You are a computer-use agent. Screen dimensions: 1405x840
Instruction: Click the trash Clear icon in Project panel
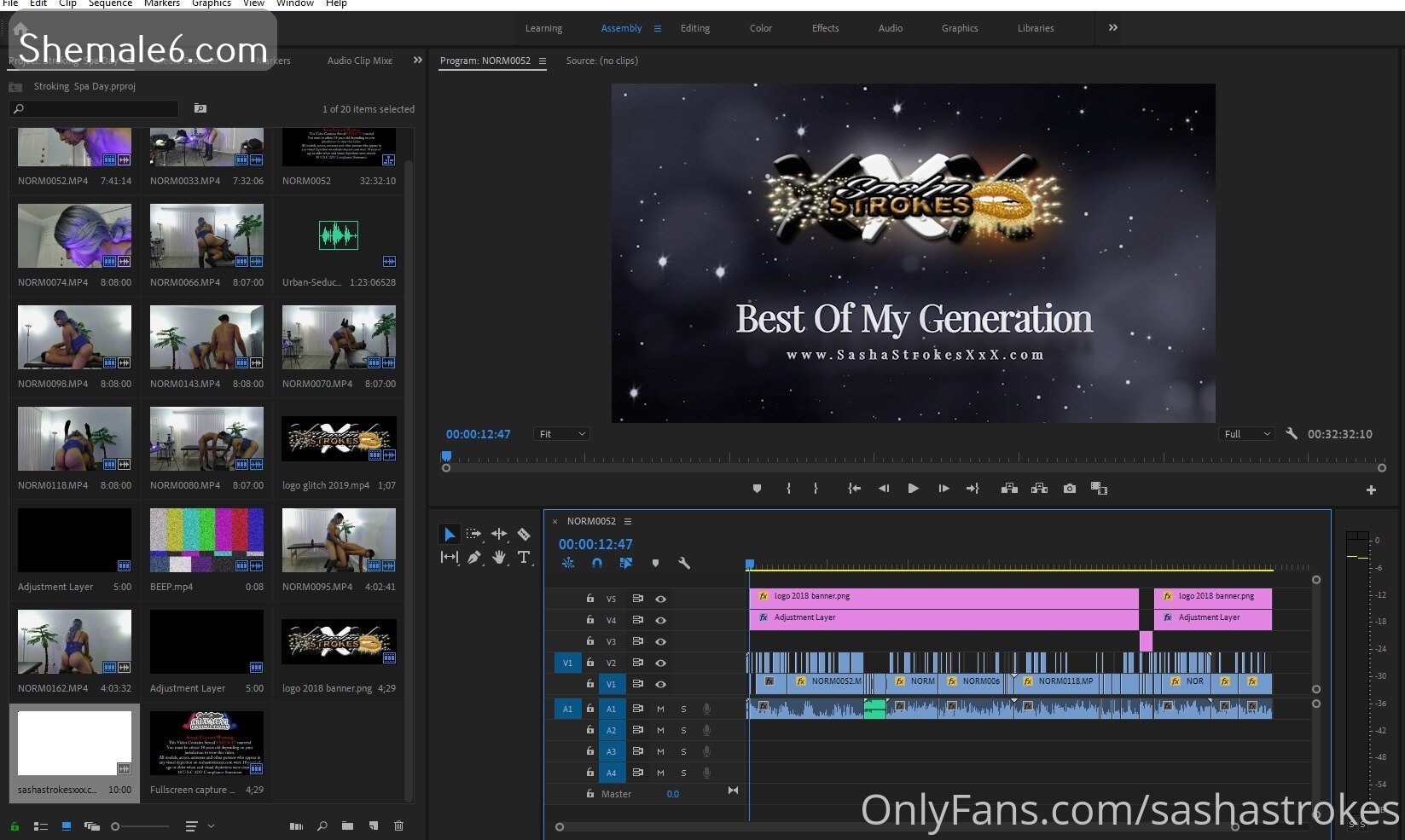398,826
